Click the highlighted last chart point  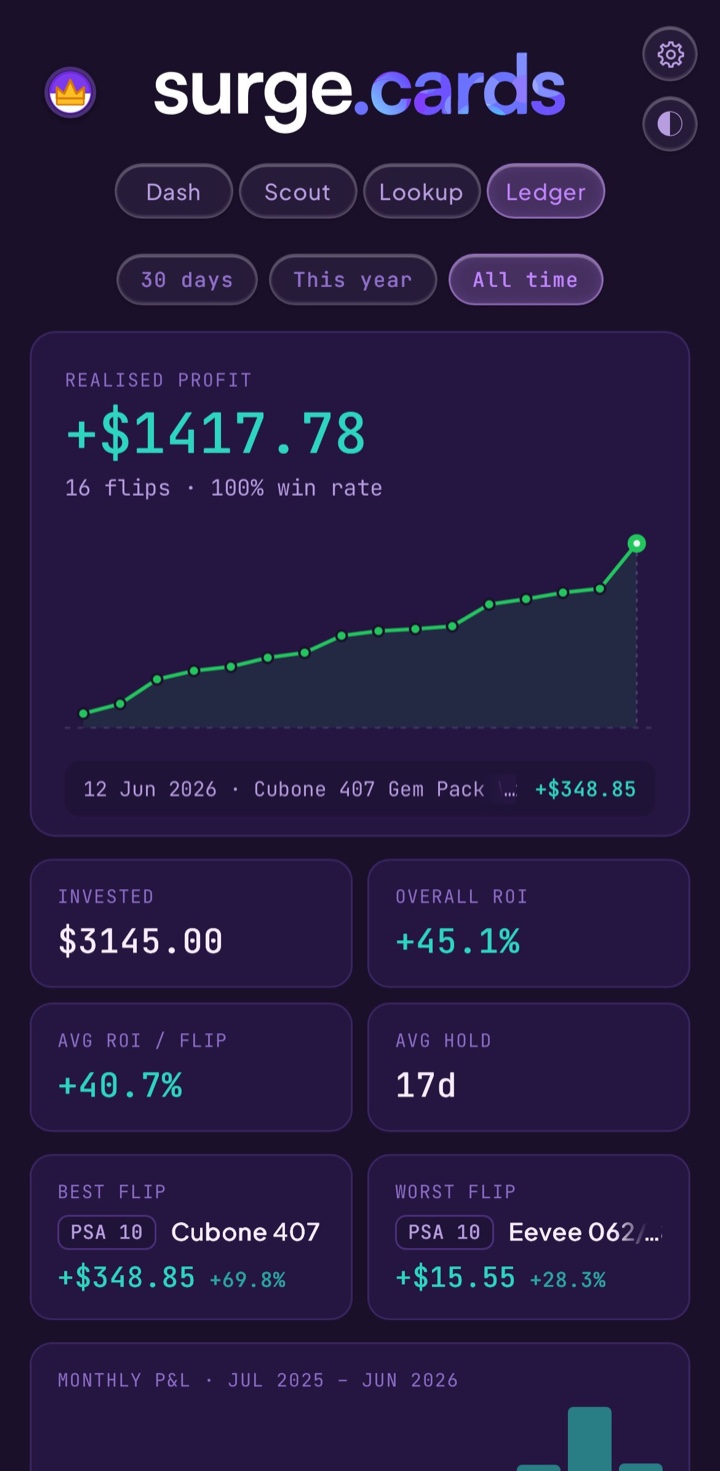[x=637, y=544]
